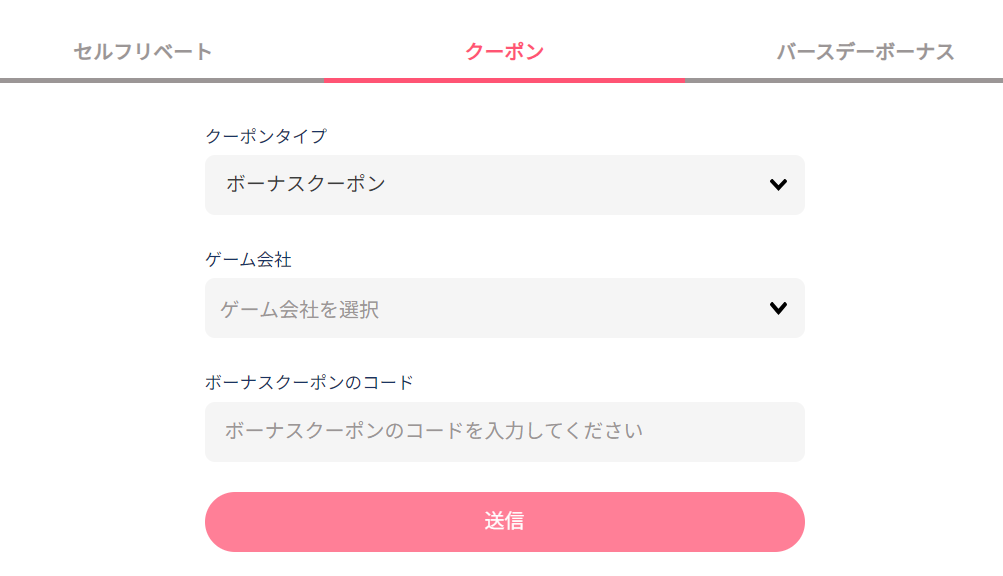Screen dimensions: 1003x576
Task: Click the gray underline beneath バースデーボーナス tab
Action: (x=845, y=80)
